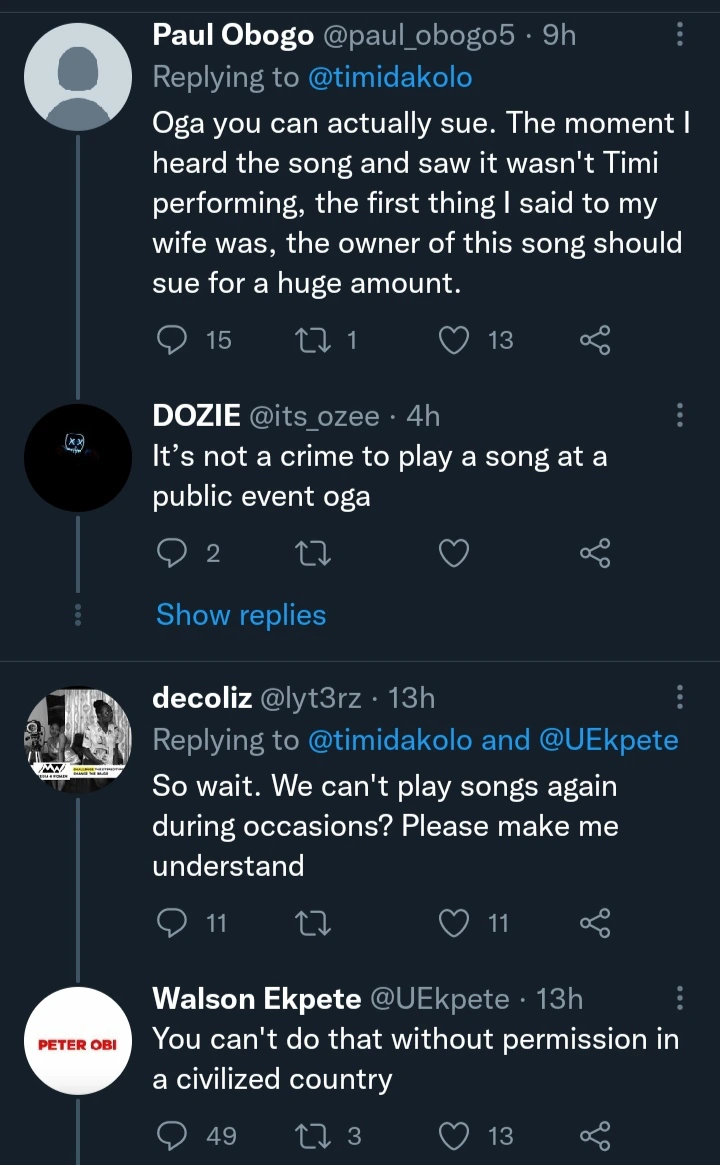The height and width of the screenshot is (1165, 720).
Task: Share Paul Obogo's tweet
Action: [x=595, y=340]
